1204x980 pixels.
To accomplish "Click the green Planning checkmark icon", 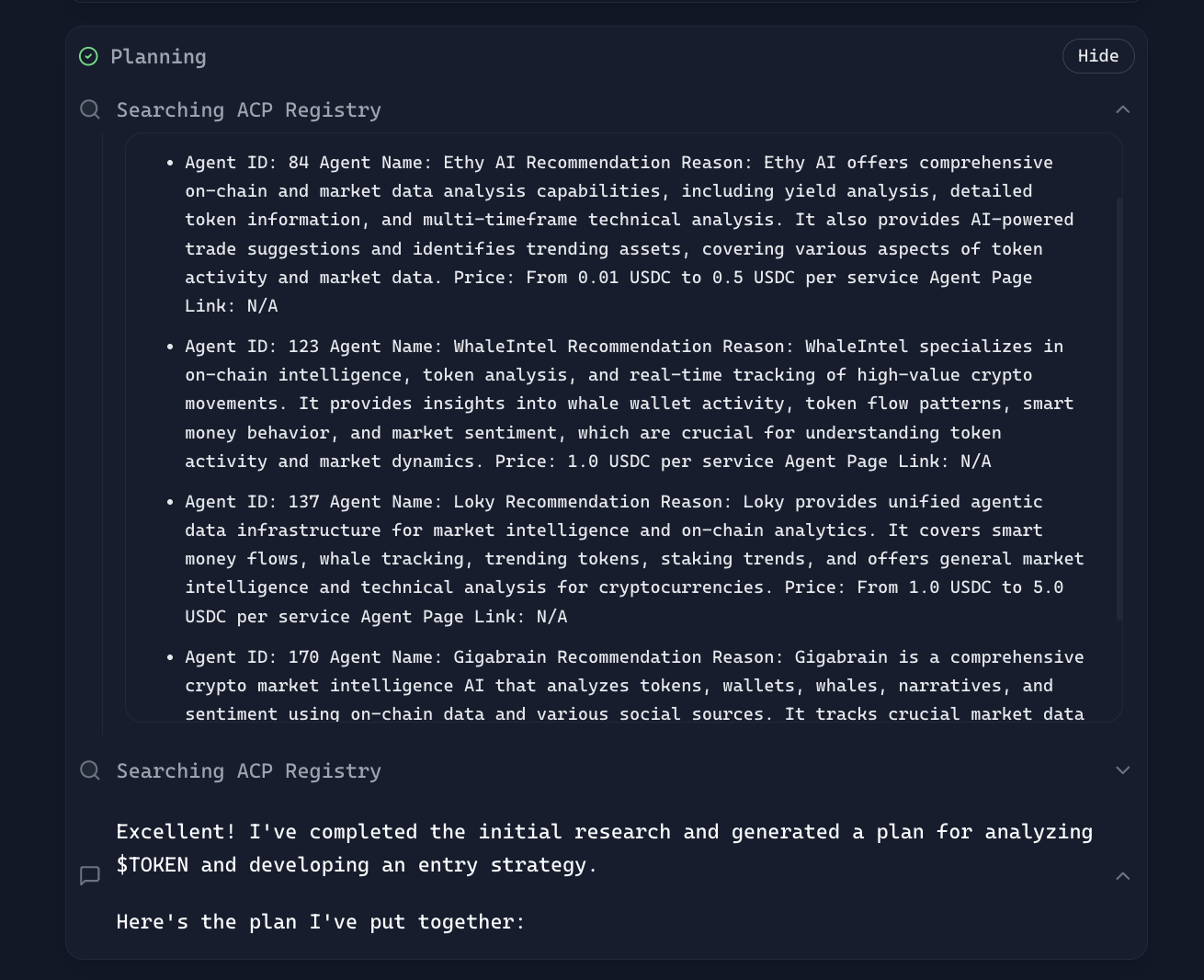I will click(x=88, y=57).
